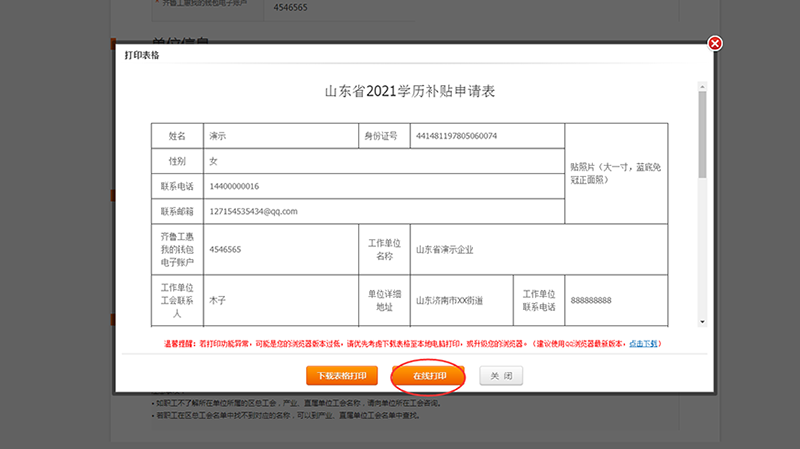This screenshot has height=449, width=800.
Task: Select the phone number 14400000016
Action: (234, 186)
